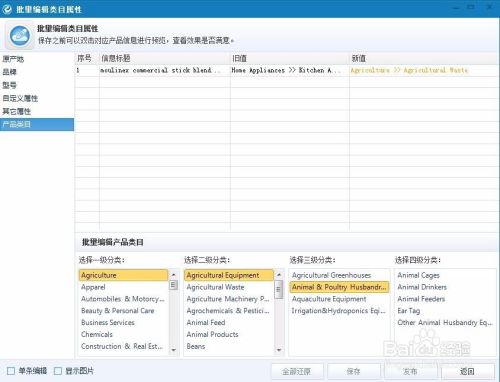
Task: Click row number 1 cell
Action: pyautogui.click(x=87, y=70)
